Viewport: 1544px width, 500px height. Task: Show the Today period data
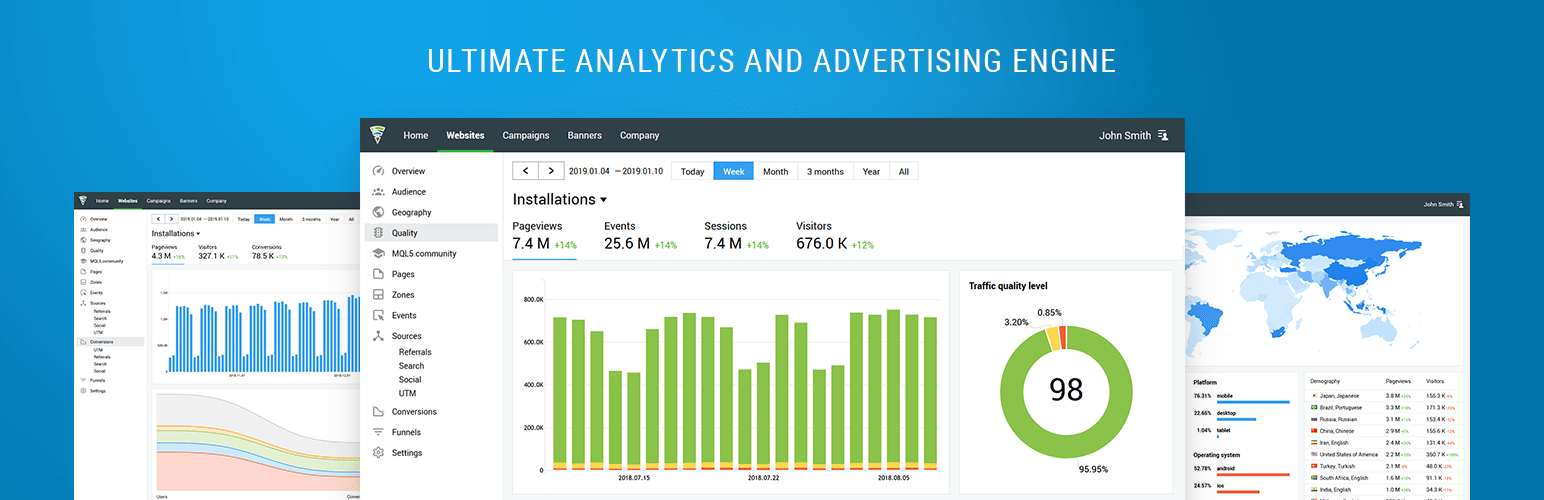point(692,171)
